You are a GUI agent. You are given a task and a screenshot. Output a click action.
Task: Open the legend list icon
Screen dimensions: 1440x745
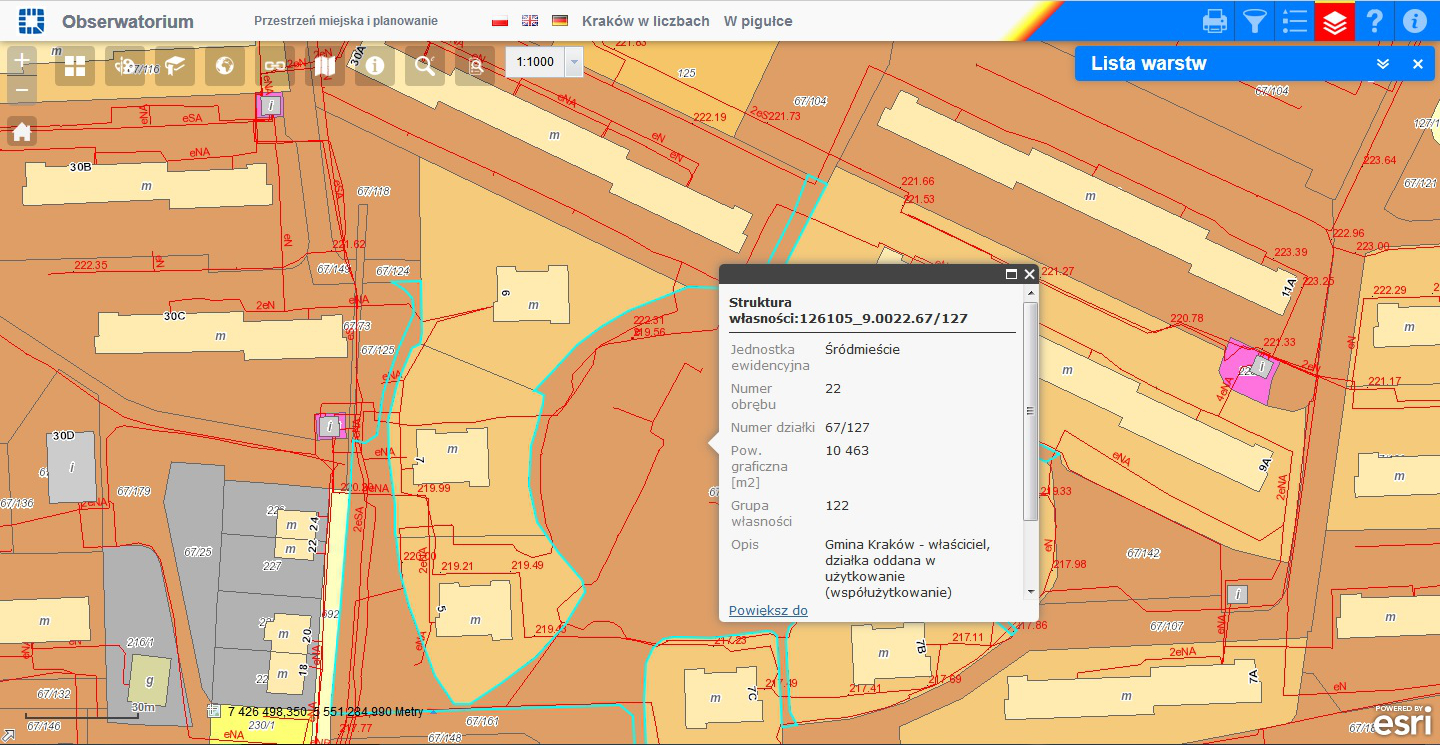[x=1295, y=21]
